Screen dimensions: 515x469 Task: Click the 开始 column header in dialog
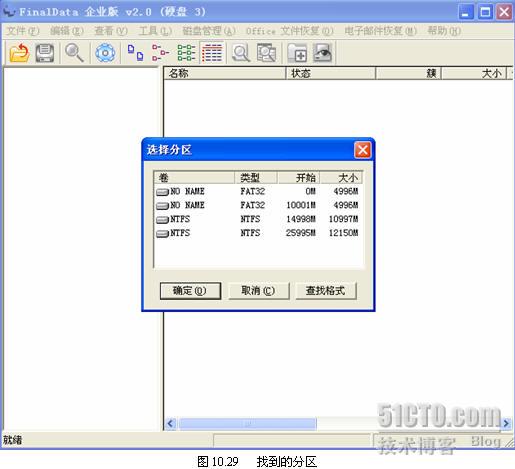coord(299,178)
